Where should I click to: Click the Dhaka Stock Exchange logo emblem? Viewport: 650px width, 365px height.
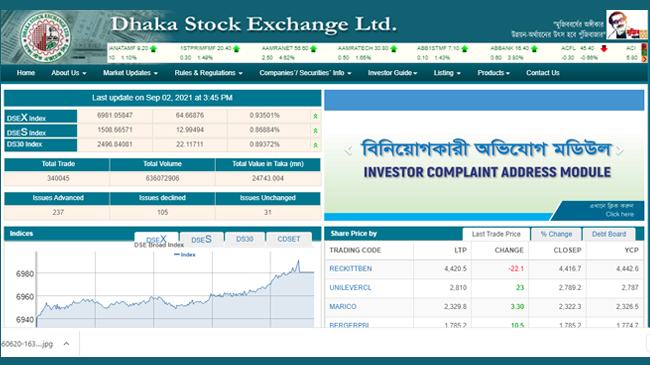point(46,37)
